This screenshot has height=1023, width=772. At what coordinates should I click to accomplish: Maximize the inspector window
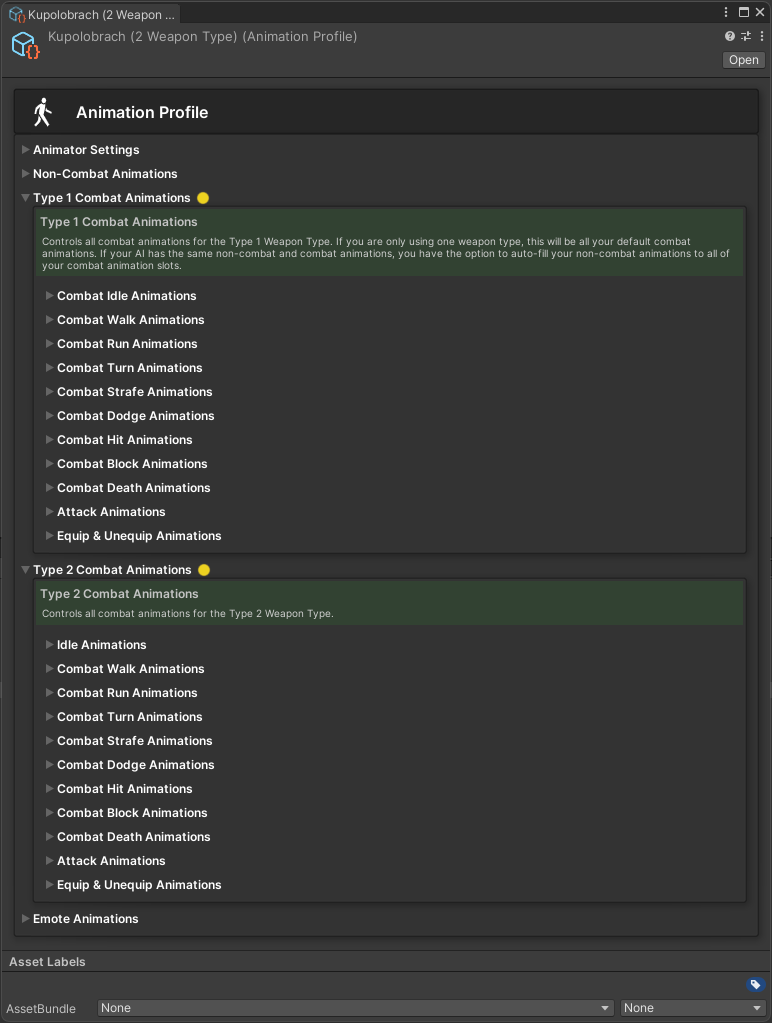click(744, 12)
